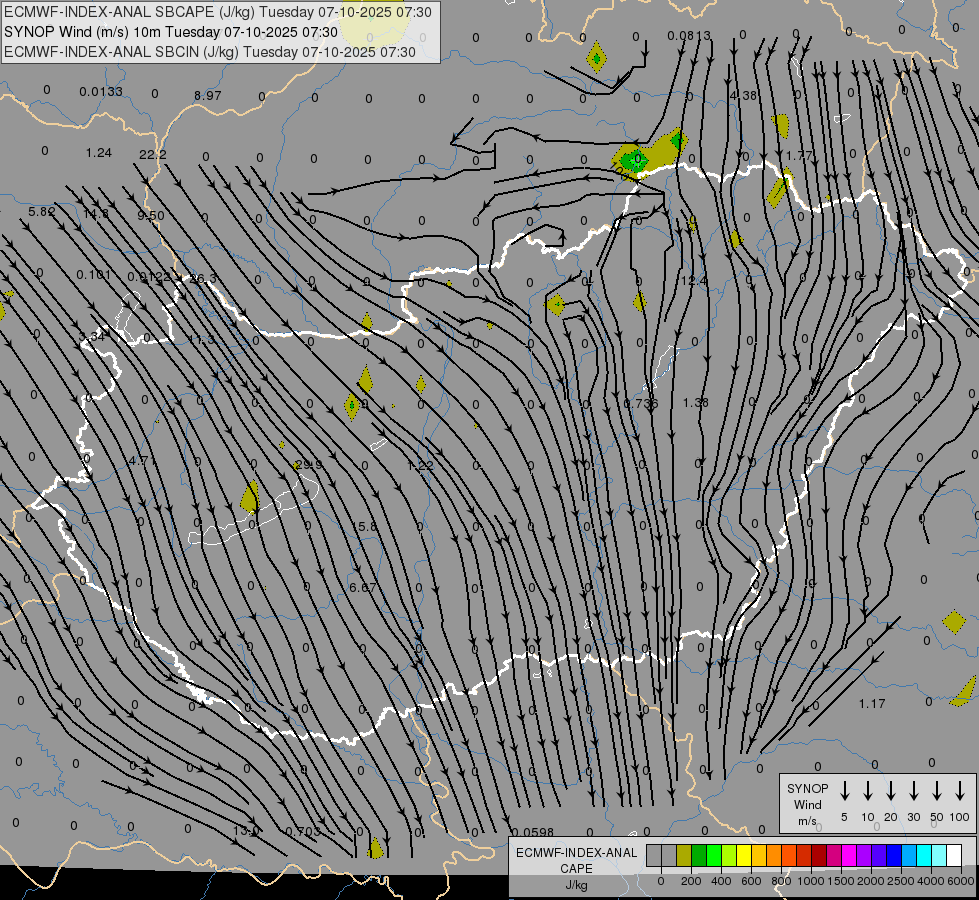This screenshot has height=900, width=979.
Task: Click the 6.87 value label on map
Action: tap(363, 588)
